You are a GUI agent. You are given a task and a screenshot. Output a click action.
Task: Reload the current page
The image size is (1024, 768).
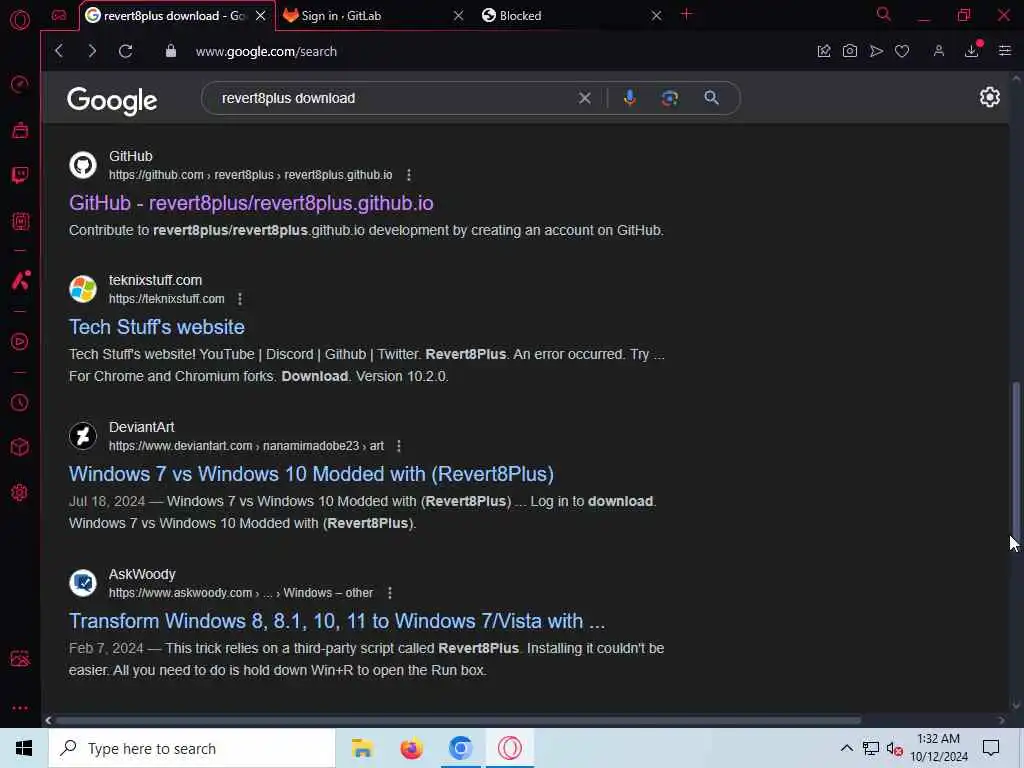(125, 51)
